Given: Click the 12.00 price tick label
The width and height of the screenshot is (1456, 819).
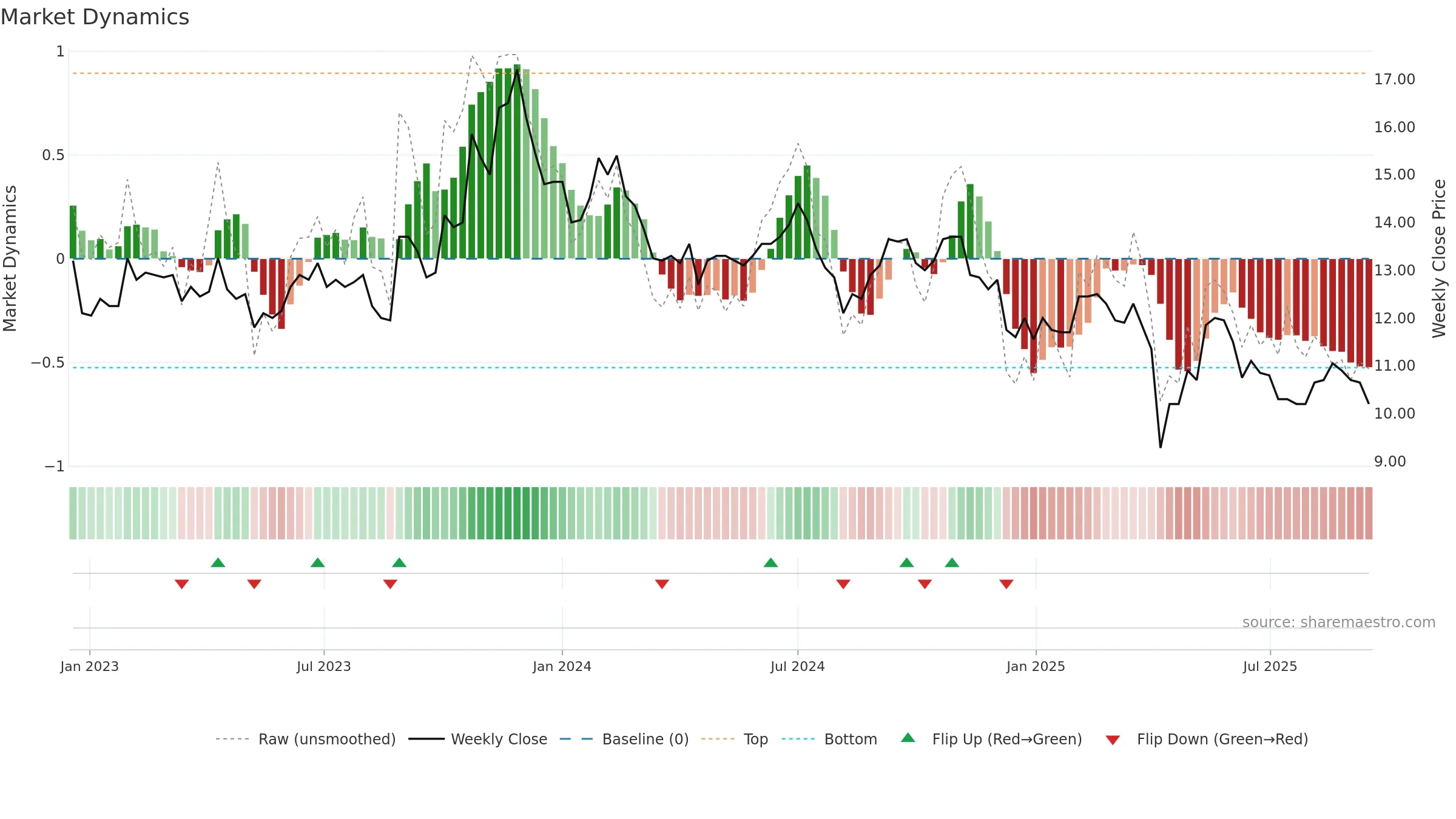Looking at the screenshot, I should (x=1395, y=318).
